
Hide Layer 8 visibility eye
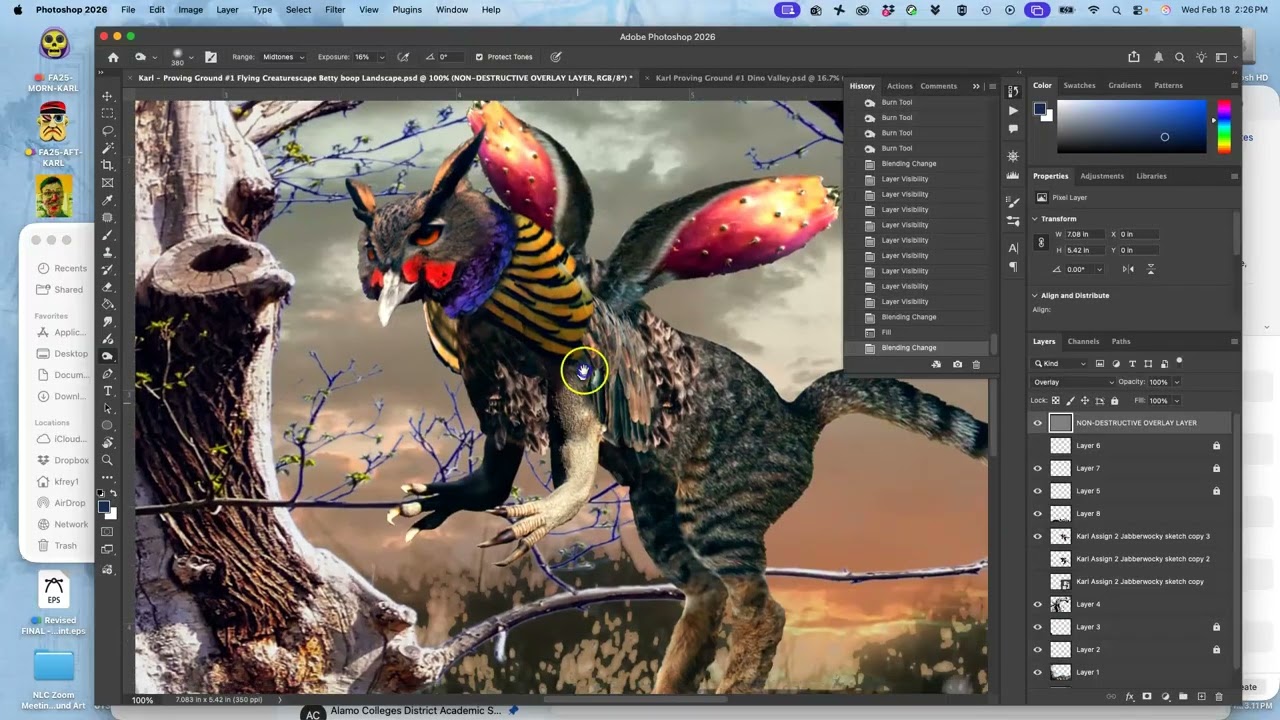[x=1037, y=513]
